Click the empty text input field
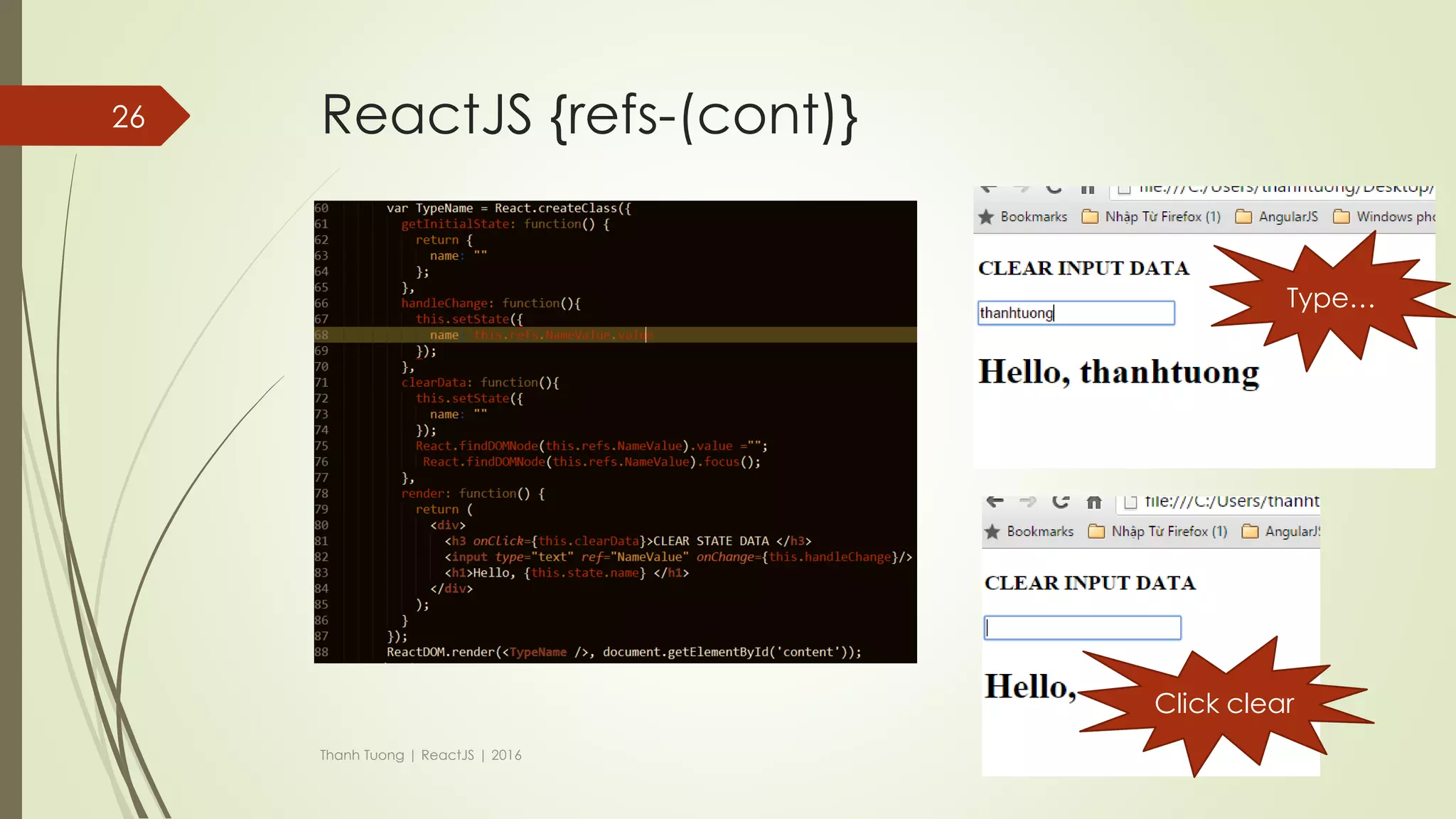The height and width of the screenshot is (819, 1456). [1082, 628]
